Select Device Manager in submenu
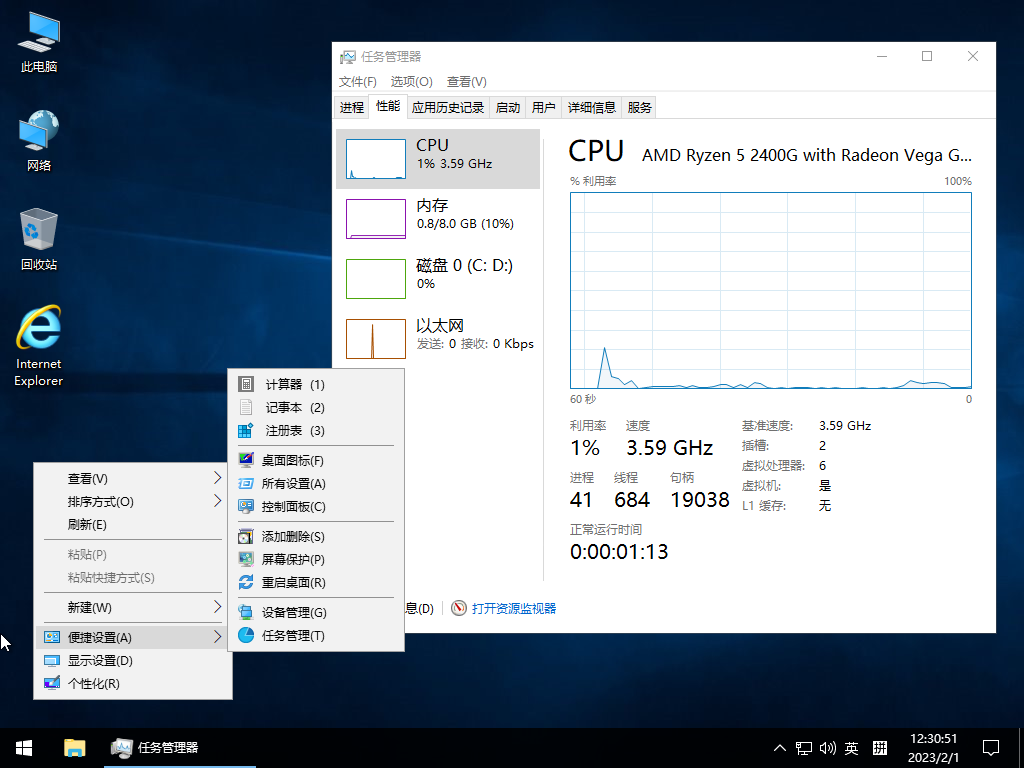Image resolution: width=1024 pixels, height=768 pixels. [293, 613]
